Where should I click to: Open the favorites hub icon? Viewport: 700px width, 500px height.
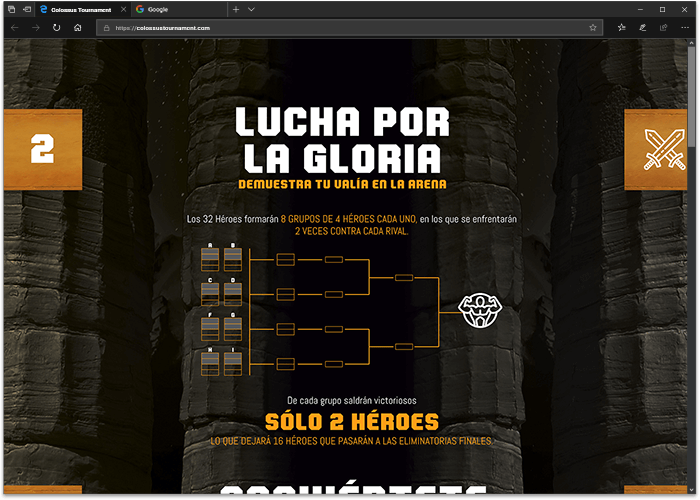(621, 28)
